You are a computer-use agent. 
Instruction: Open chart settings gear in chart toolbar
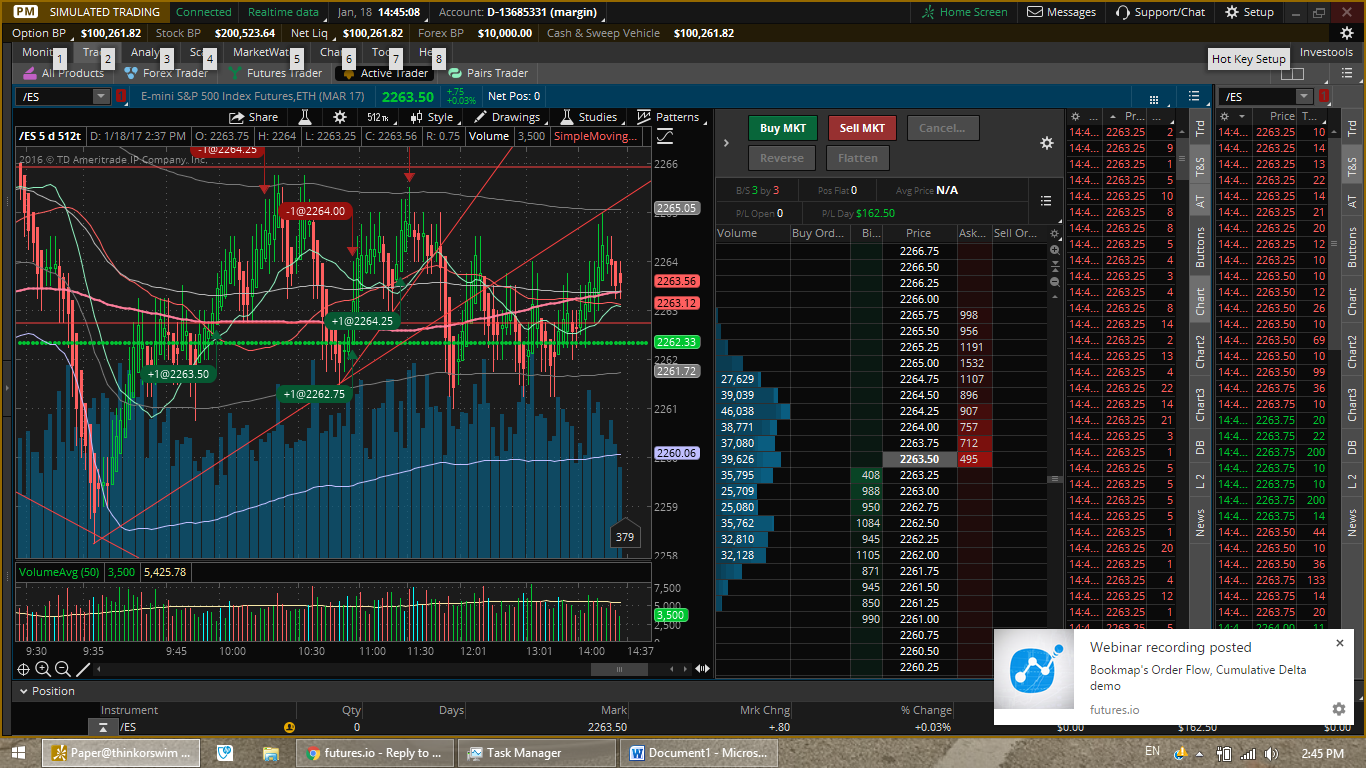point(340,117)
